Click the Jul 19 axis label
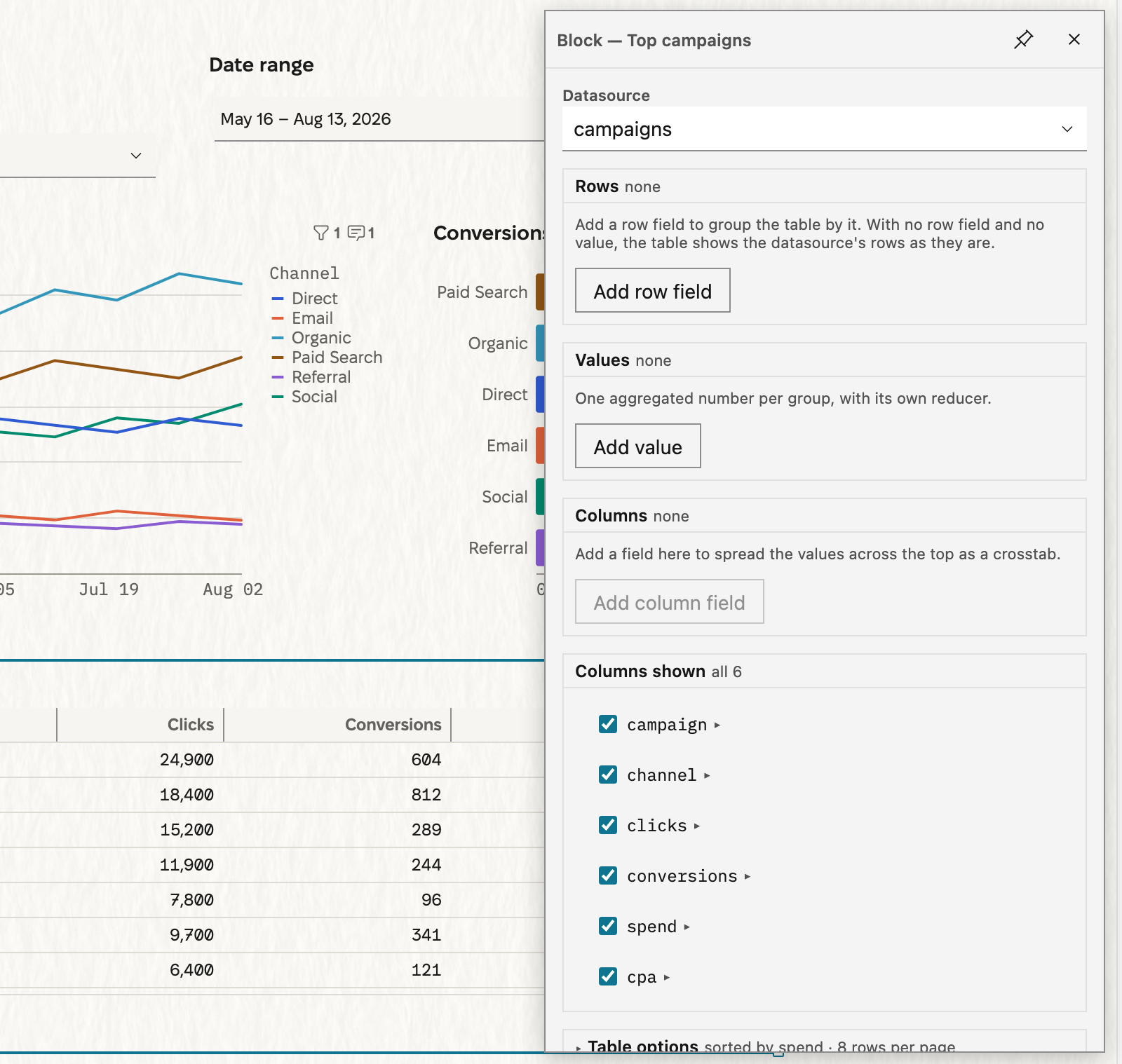Image resolution: width=1122 pixels, height=1064 pixels. (x=109, y=589)
